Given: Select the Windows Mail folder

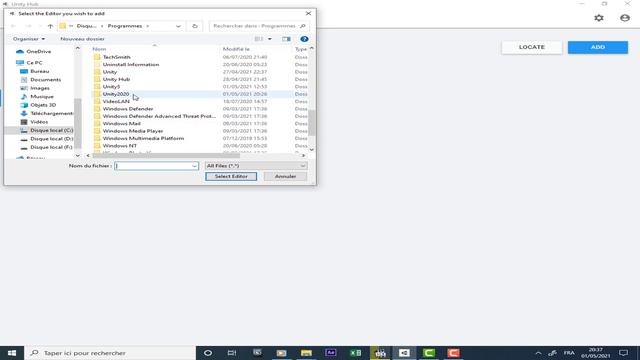Looking at the screenshot, I should pos(122,123).
